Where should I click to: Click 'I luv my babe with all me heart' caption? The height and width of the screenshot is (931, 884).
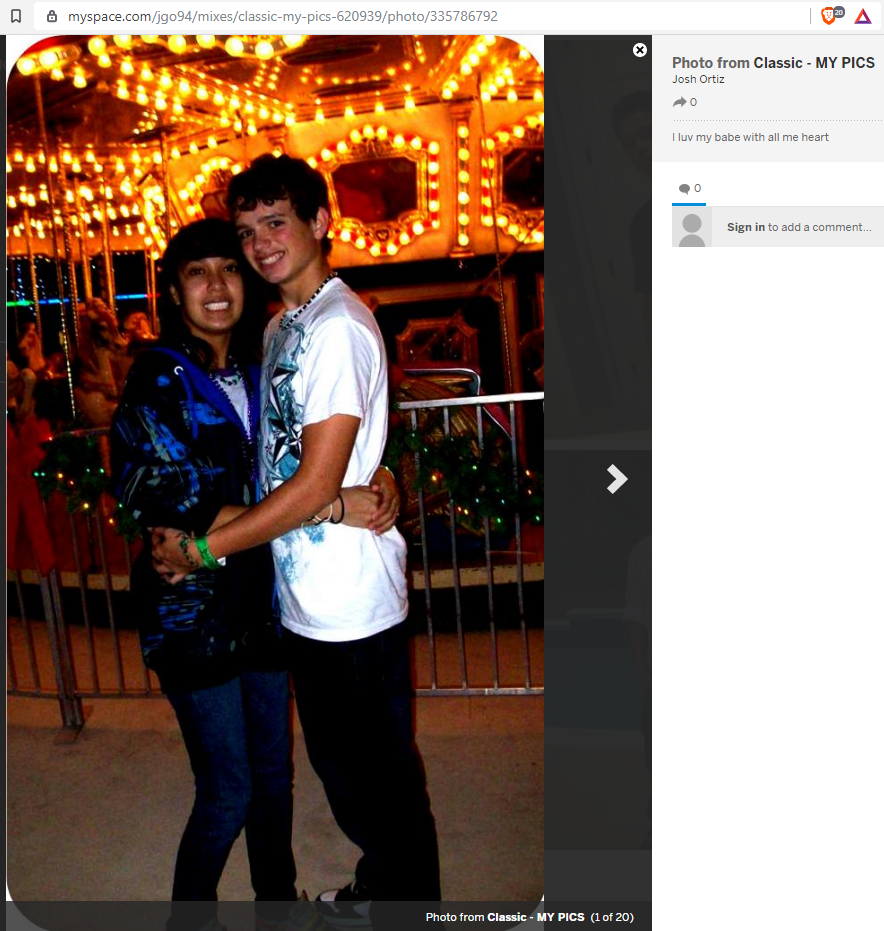750,137
